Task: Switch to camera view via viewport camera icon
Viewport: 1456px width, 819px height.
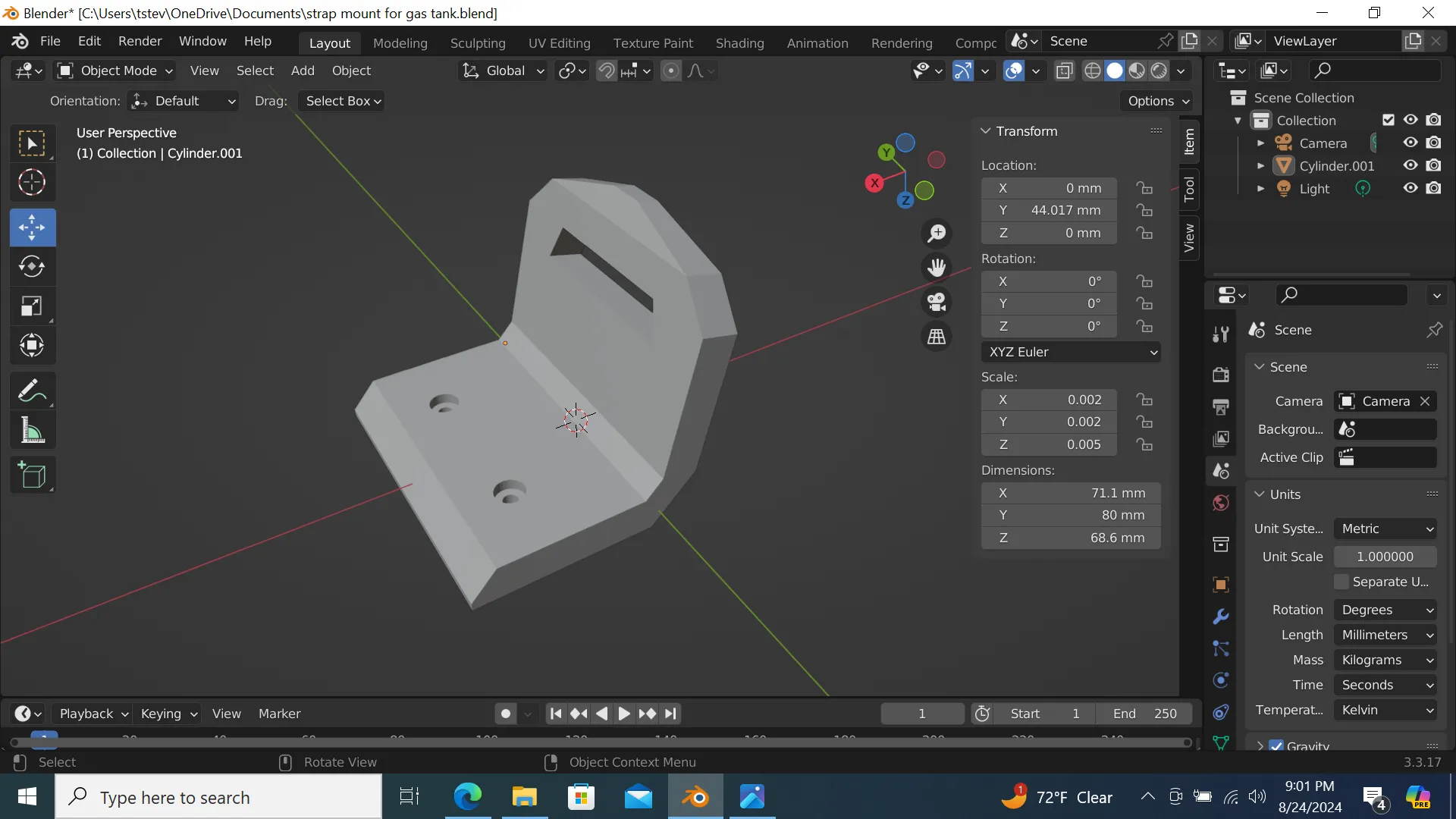Action: [x=937, y=302]
